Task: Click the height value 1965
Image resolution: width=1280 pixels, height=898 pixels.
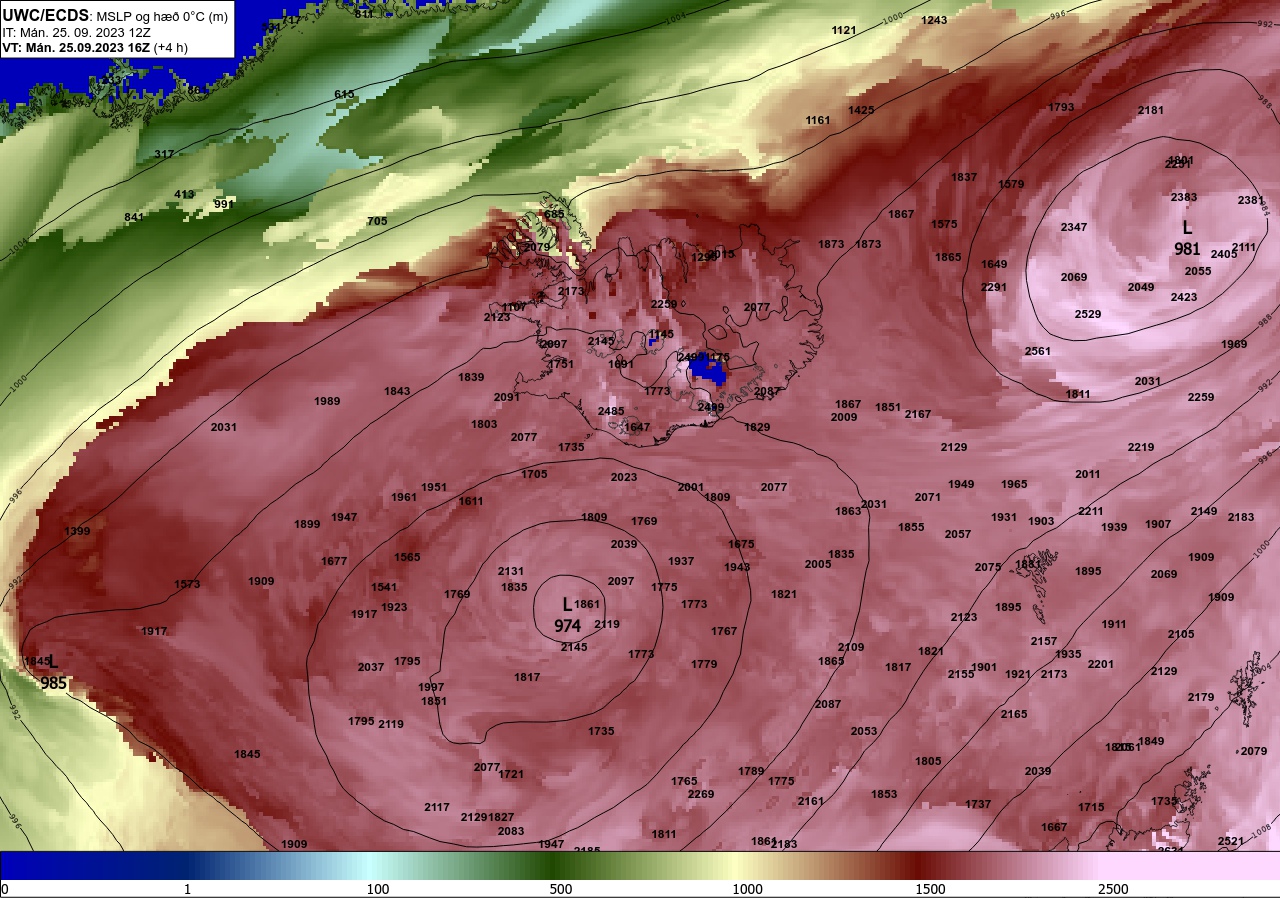Action: [x=1014, y=484]
